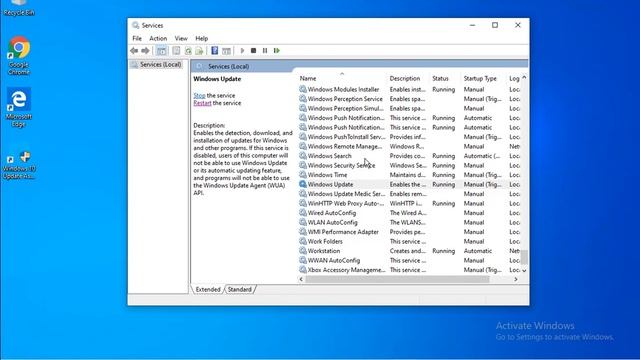Click the vertical scrollbar up arrow
Viewport: 640px width, 360px height.
[524, 78]
